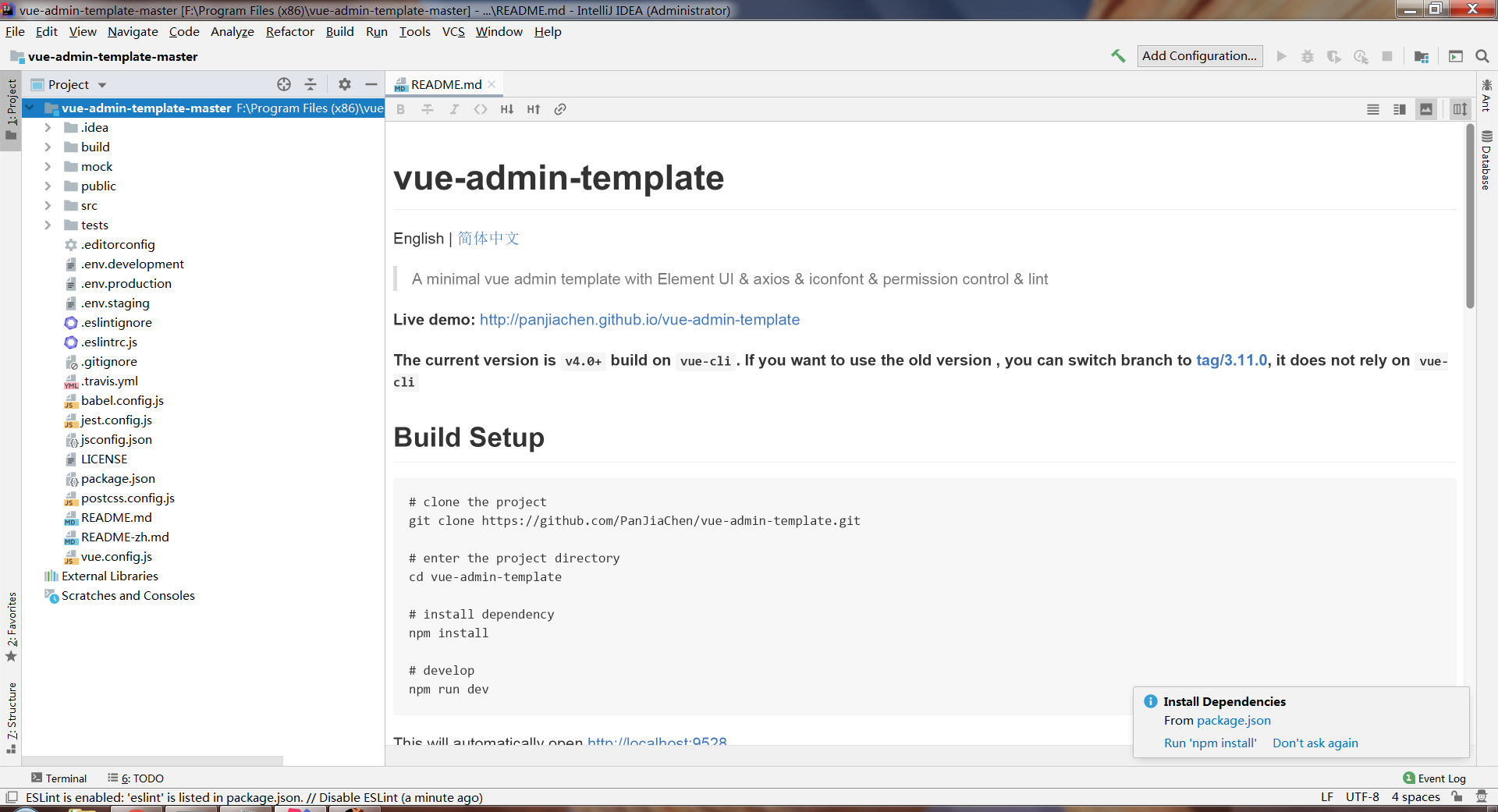This screenshot has width=1498, height=812.
Task: Click Run Anything icon in toolbar
Action: [1456, 56]
